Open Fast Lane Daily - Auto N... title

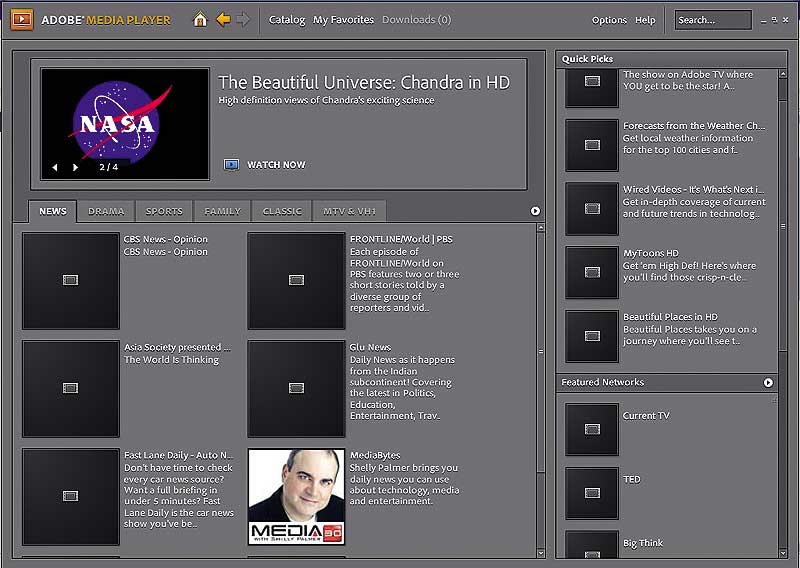point(179,455)
